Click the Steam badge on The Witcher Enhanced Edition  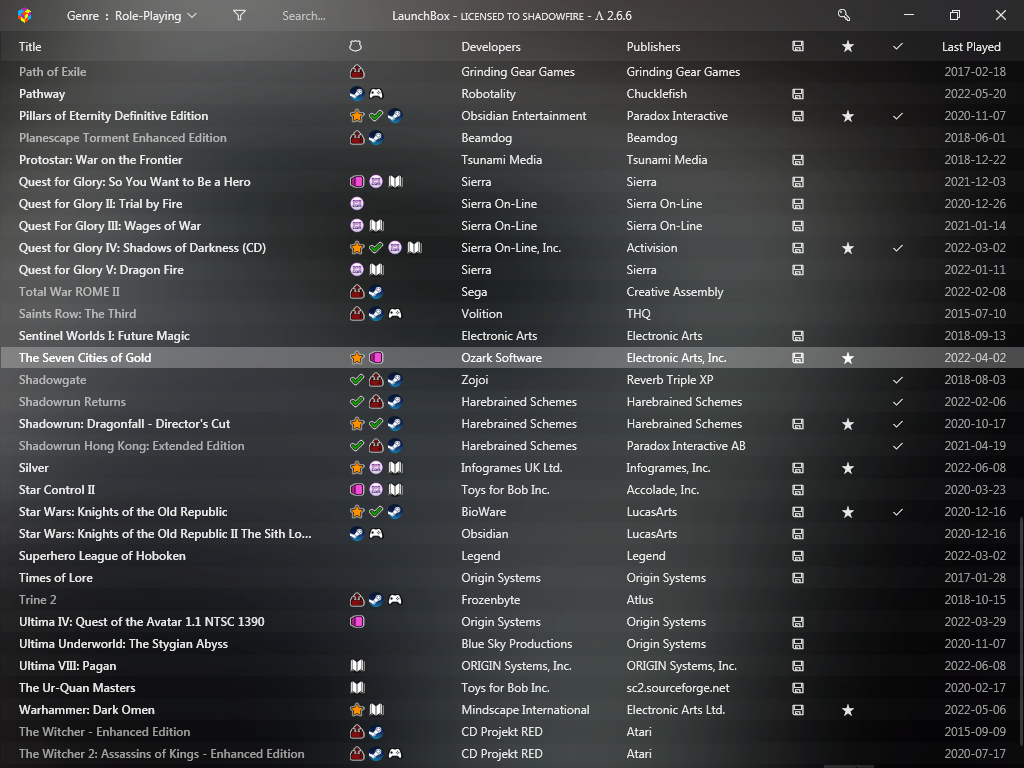click(376, 731)
